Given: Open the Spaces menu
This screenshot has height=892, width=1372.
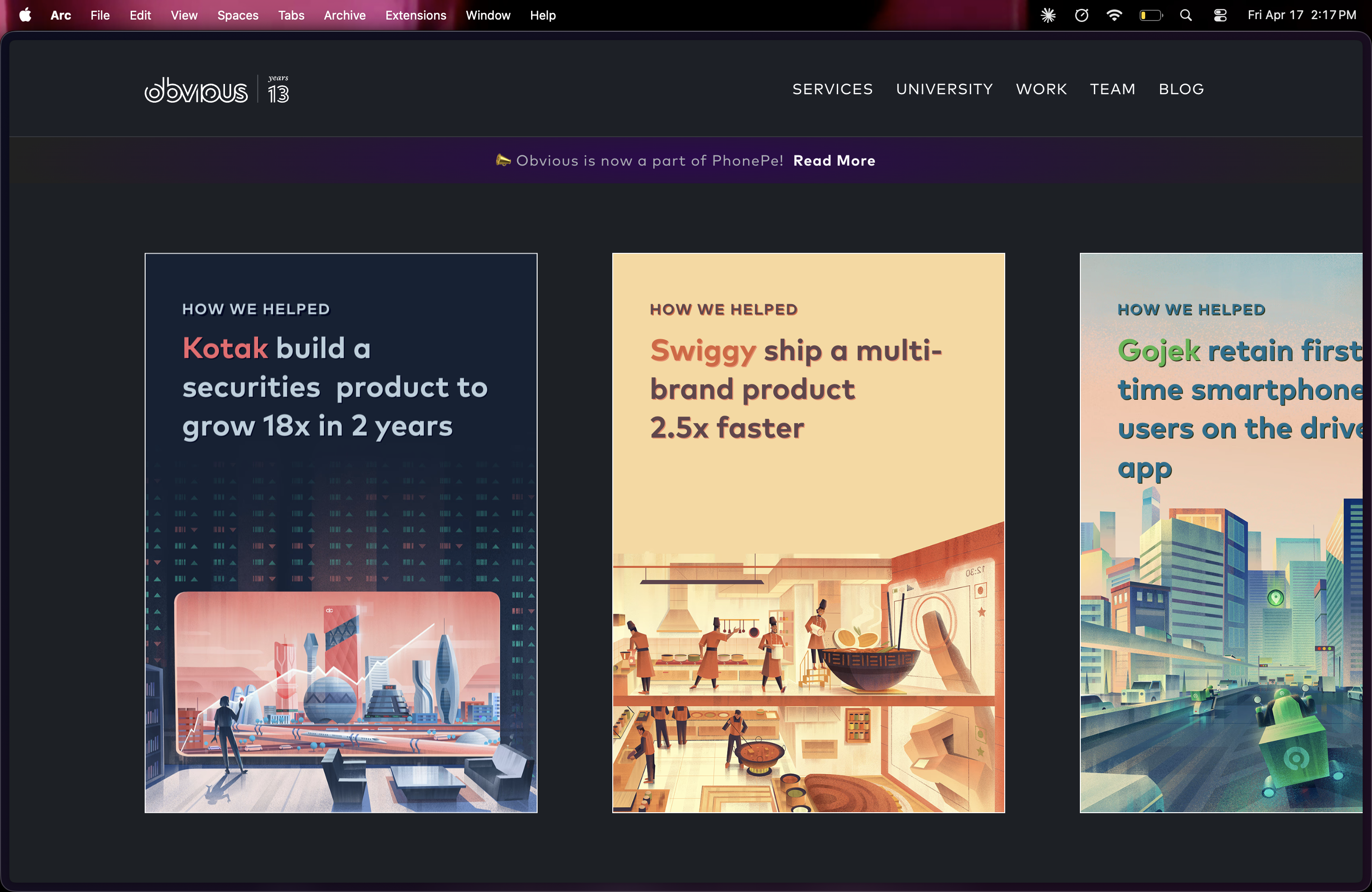Looking at the screenshot, I should pos(238,15).
